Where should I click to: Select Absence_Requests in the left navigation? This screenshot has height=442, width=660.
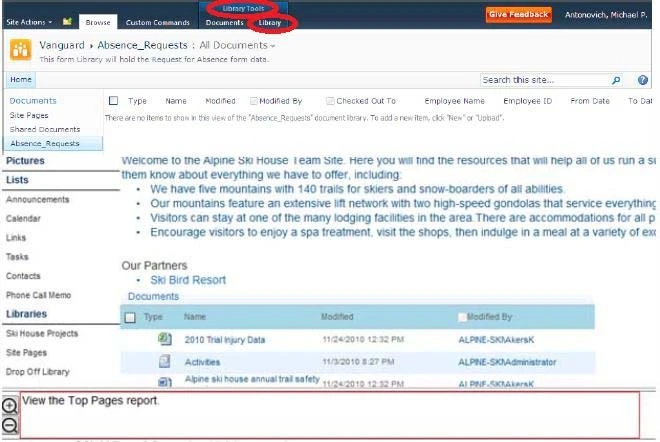(44, 143)
